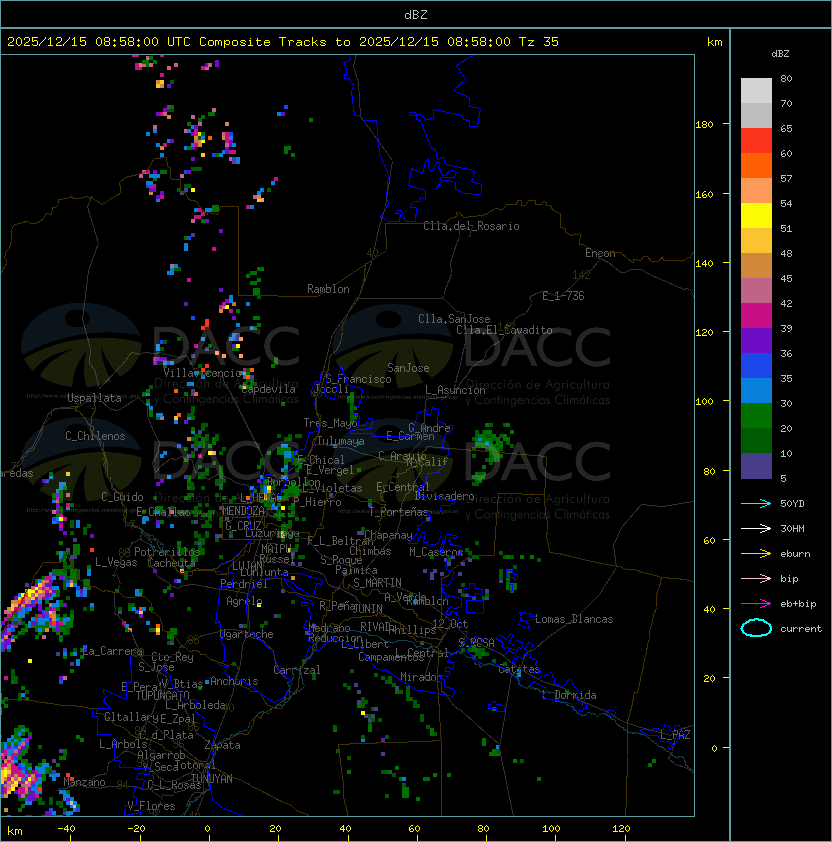This screenshot has height=842, width=832.
Task: Click the cyan 50YD arrow in legend
Action: (756, 504)
